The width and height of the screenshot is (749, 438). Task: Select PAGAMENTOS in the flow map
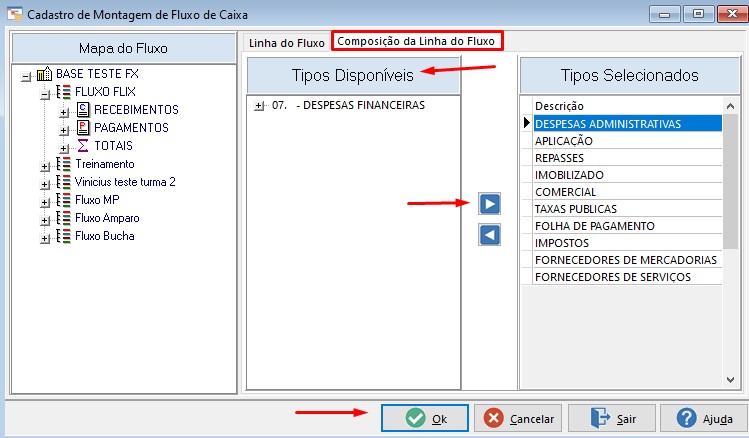point(131,128)
